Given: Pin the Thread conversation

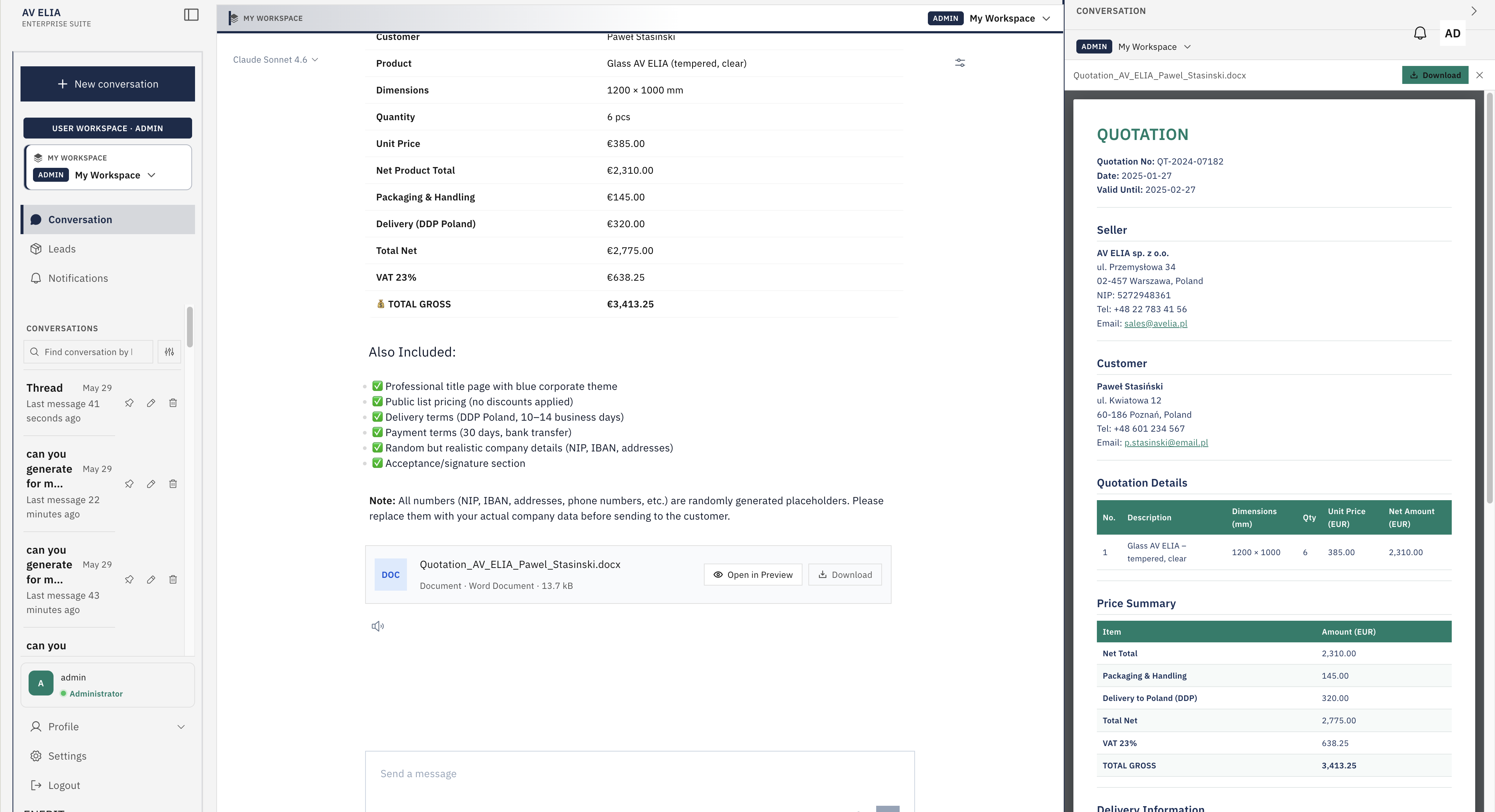Looking at the screenshot, I should [x=129, y=403].
